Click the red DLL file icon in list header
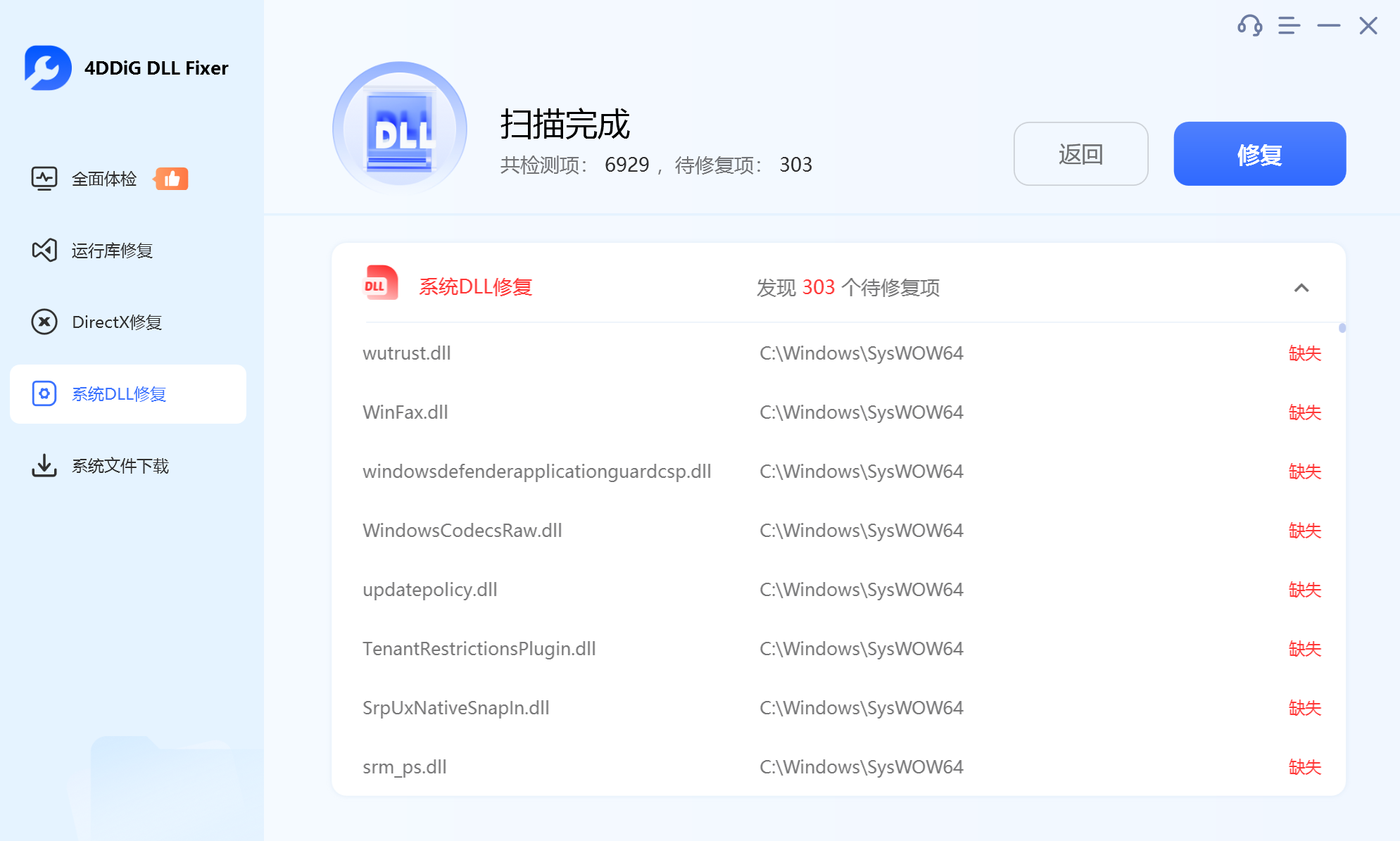Viewport: 1400px width, 841px height. pos(381,283)
